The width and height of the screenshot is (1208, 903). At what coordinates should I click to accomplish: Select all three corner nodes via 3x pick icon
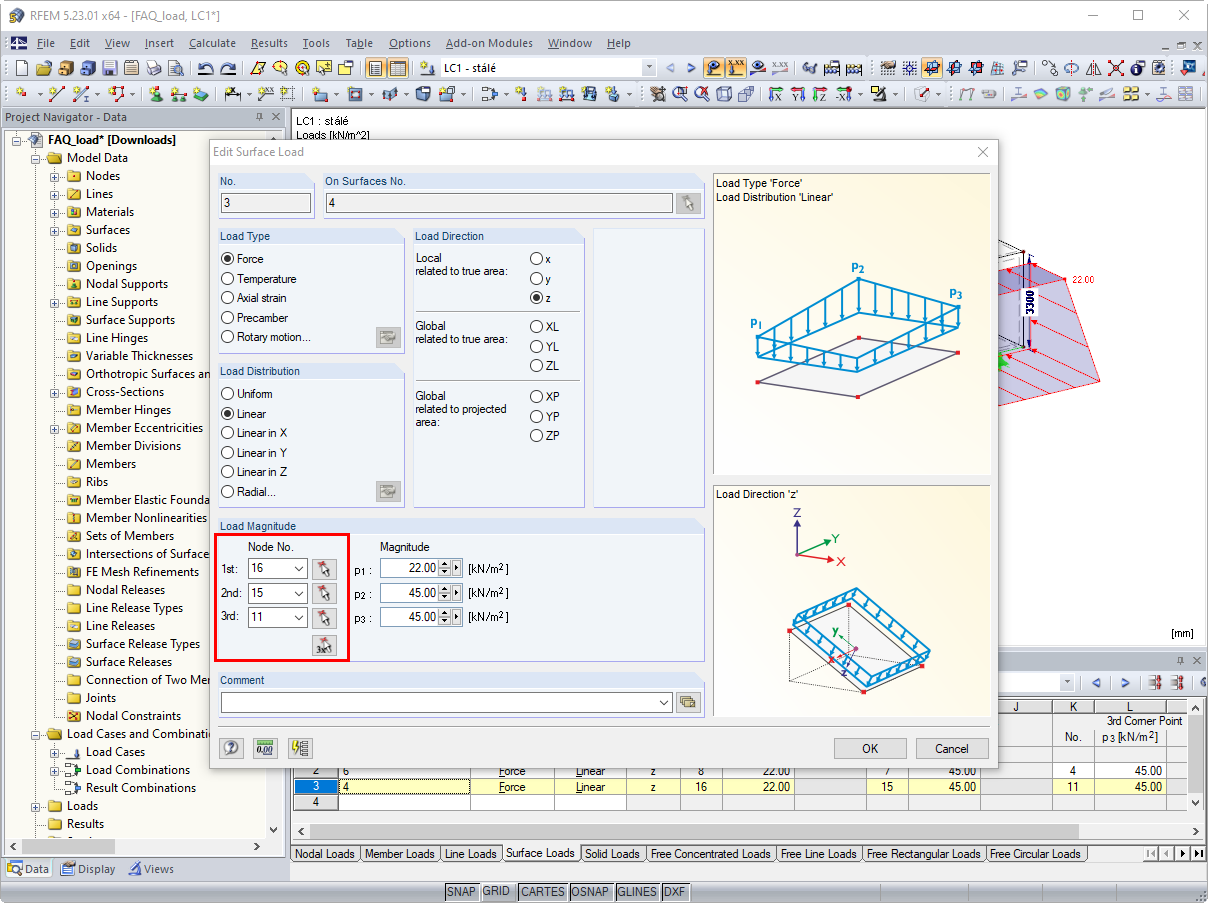[x=324, y=645]
